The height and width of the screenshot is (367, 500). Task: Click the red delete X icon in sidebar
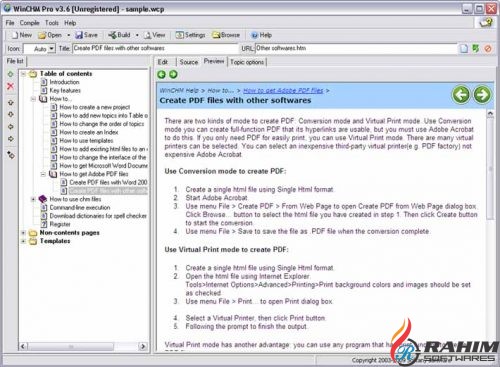click(11, 86)
